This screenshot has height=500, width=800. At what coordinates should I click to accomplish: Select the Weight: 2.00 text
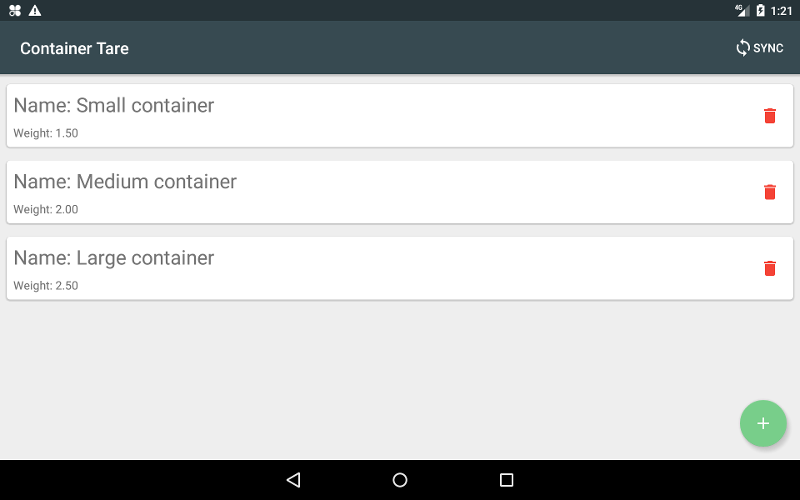[x=46, y=209]
